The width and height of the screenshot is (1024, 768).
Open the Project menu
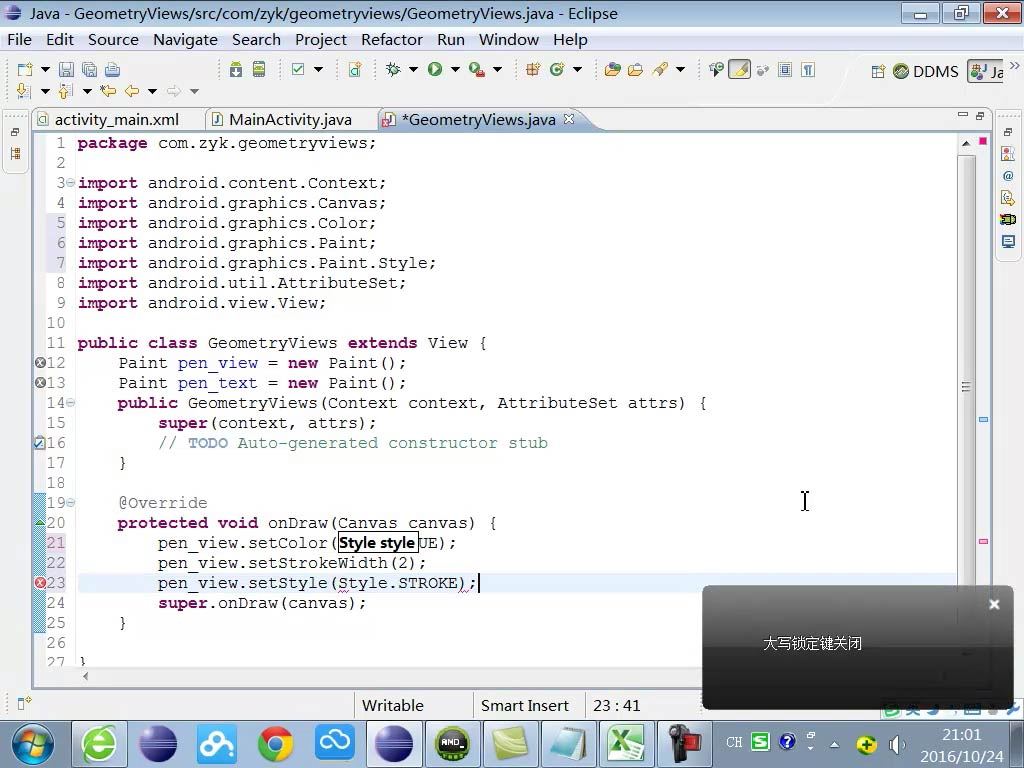pyautogui.click(x=321, y=39)
